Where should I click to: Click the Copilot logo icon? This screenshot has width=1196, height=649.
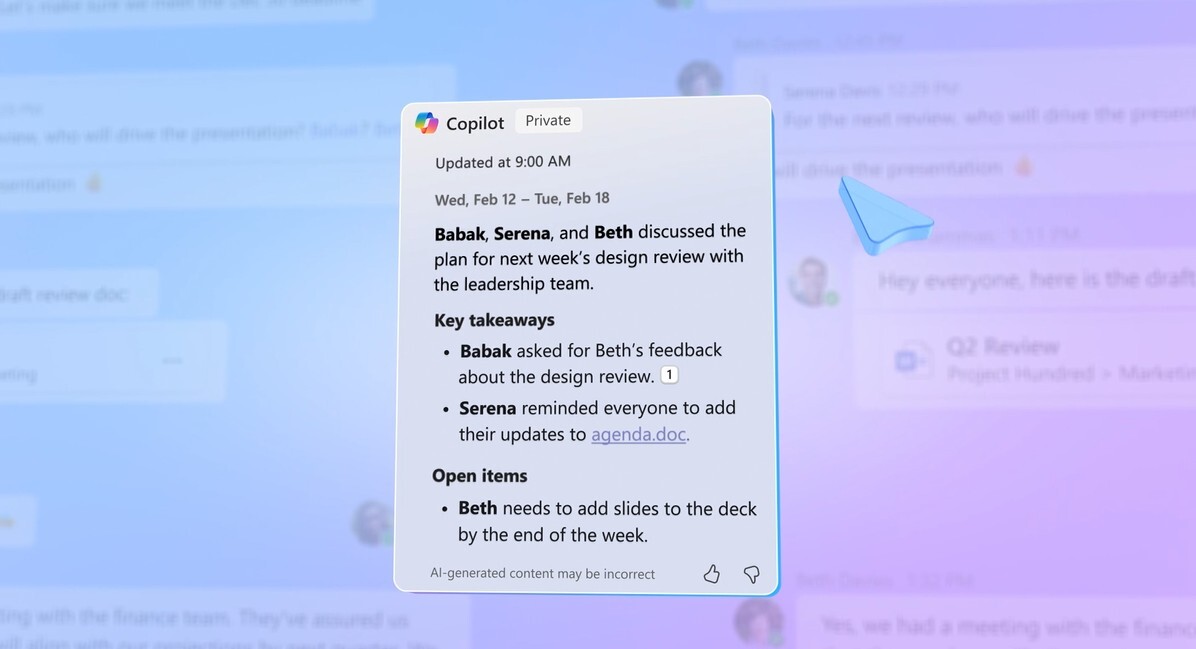[x=426, y=122]
